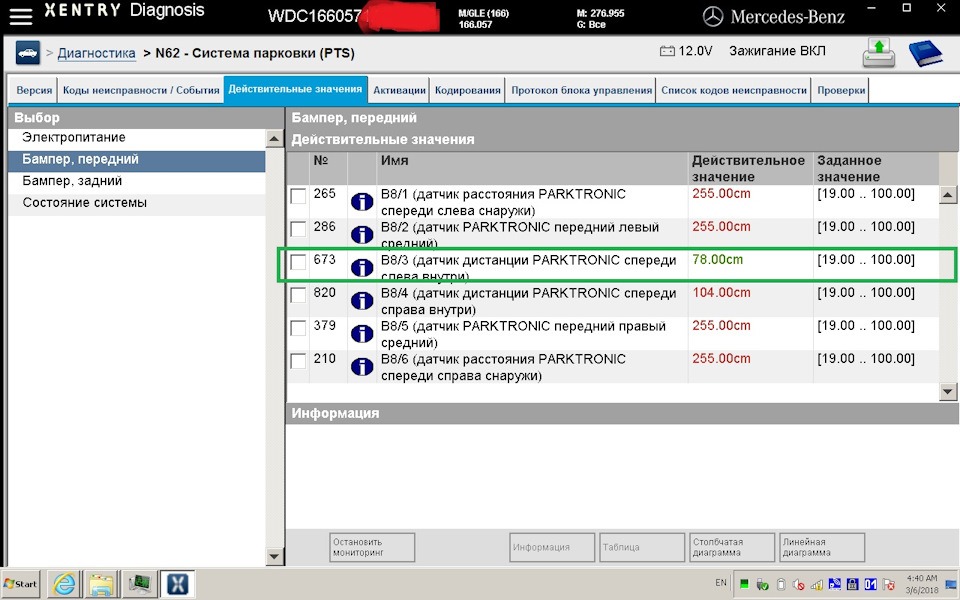Click the Выбор list scroll-down arrow

(274, 557)
